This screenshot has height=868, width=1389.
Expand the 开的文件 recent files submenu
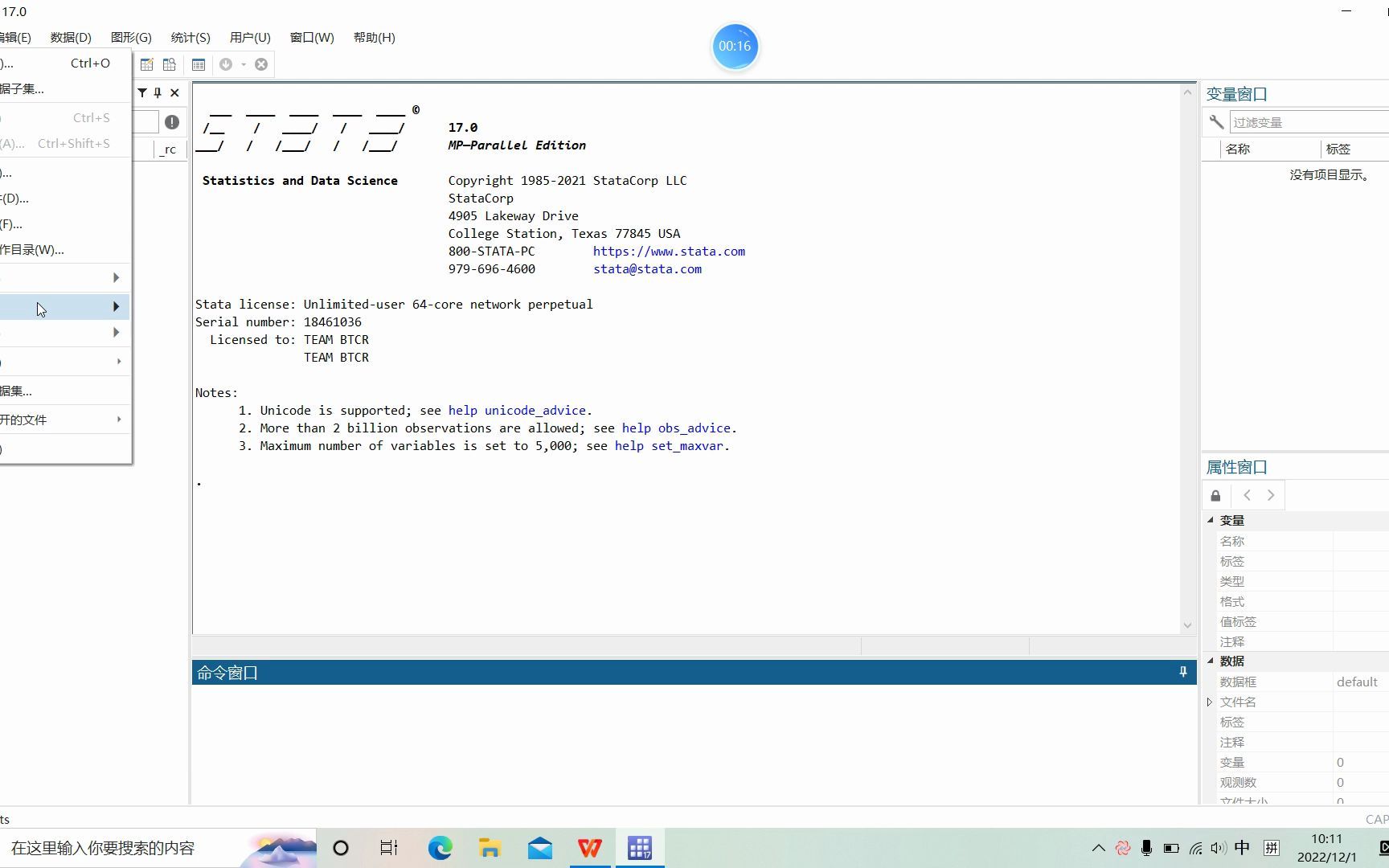coord(65,420)
